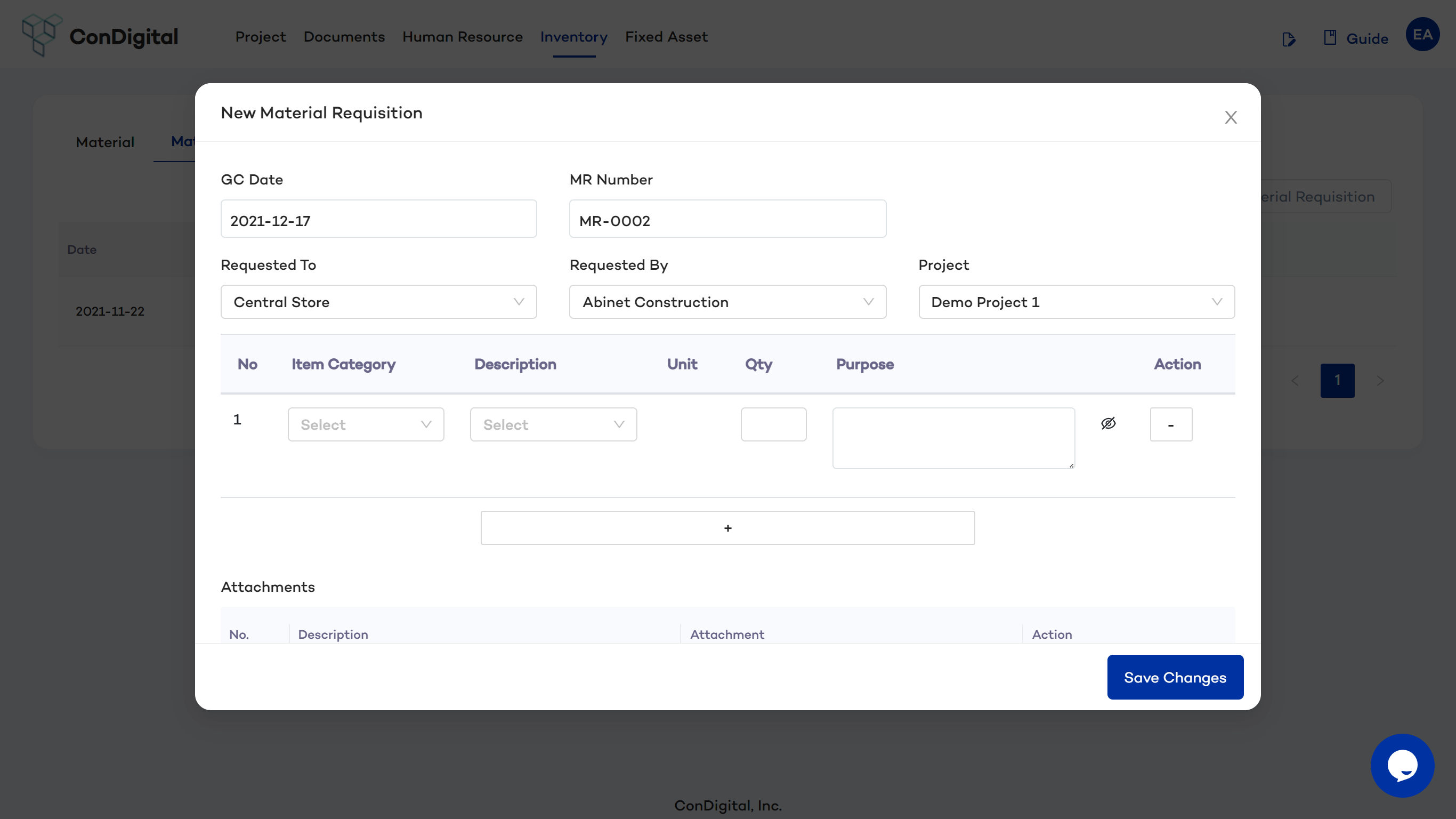Go to next page arrow in pagination
This screenshot has height=819, width=1456.
pos(1380,381)
